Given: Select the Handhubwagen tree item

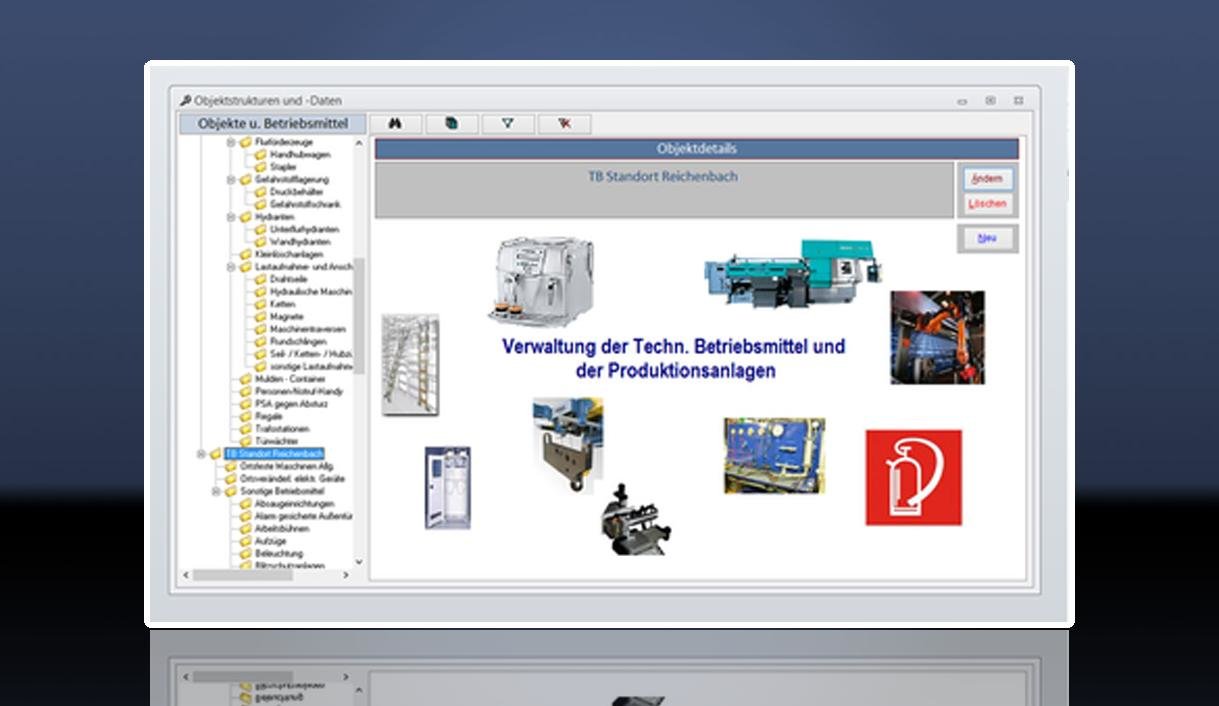Looking at the screenshot, I should [x=300, y=155].
